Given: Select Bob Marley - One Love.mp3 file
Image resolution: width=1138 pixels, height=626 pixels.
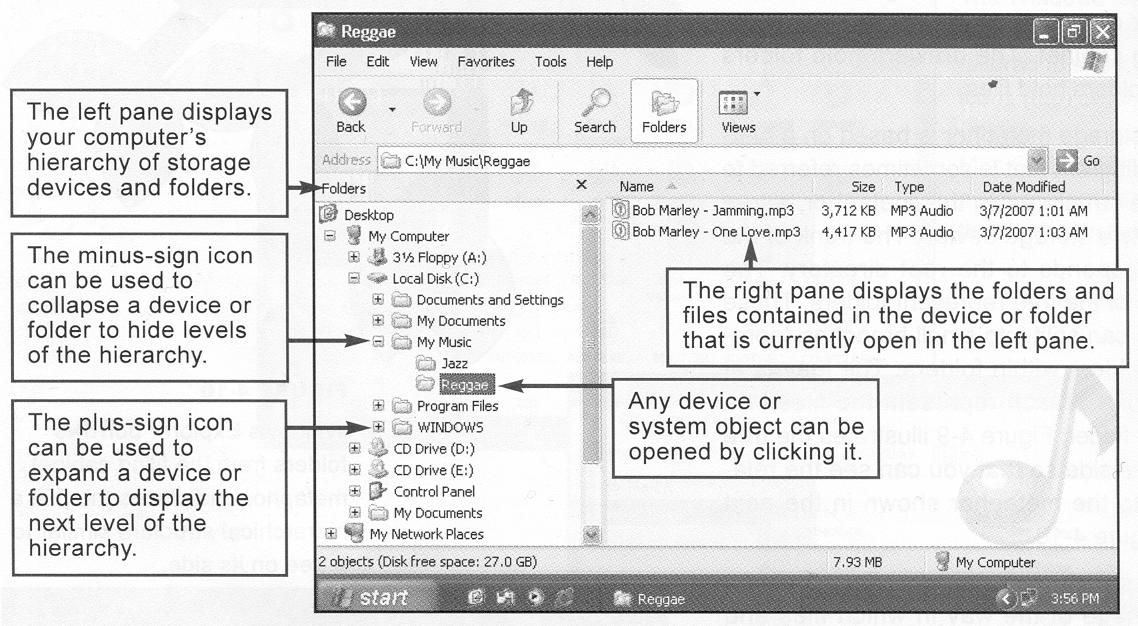Looking at the screenshot, I should click(716, 231).
